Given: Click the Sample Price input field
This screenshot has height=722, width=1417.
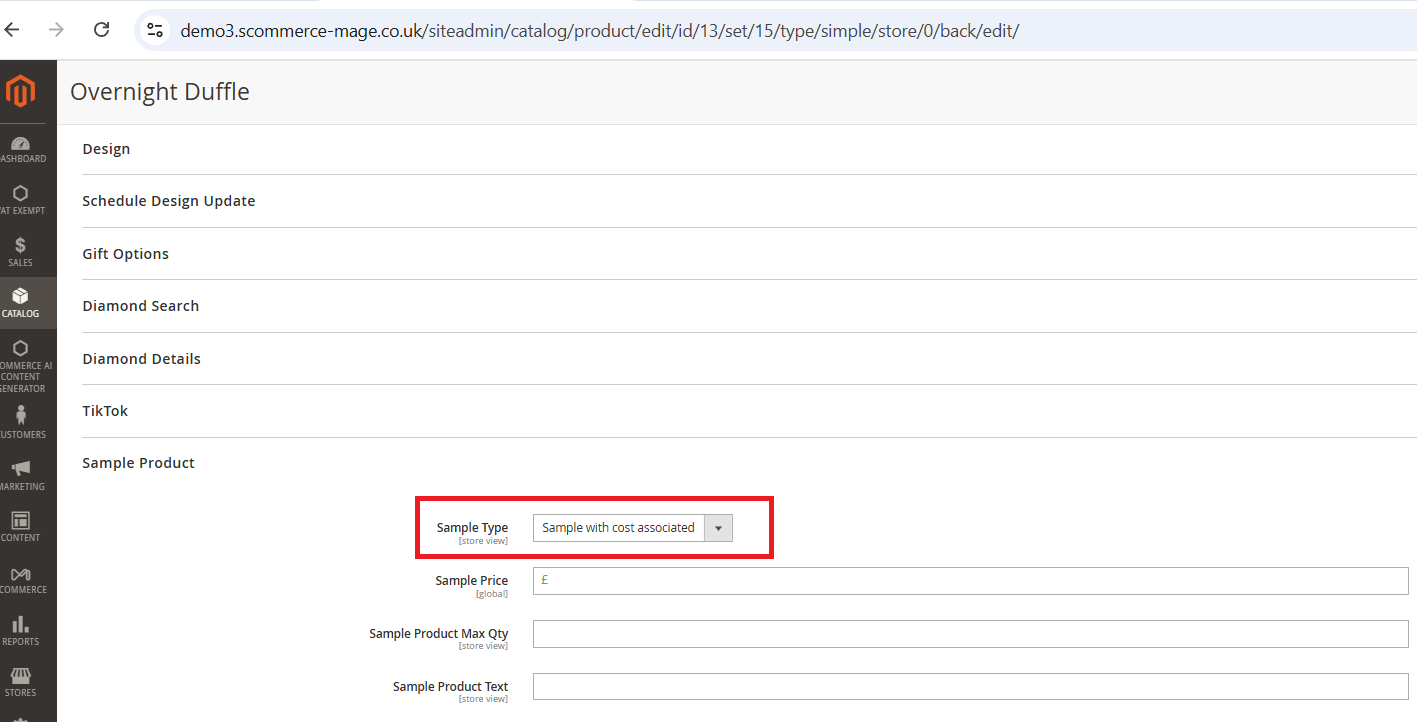Looking at the screenshot, I should click(970, 581).
